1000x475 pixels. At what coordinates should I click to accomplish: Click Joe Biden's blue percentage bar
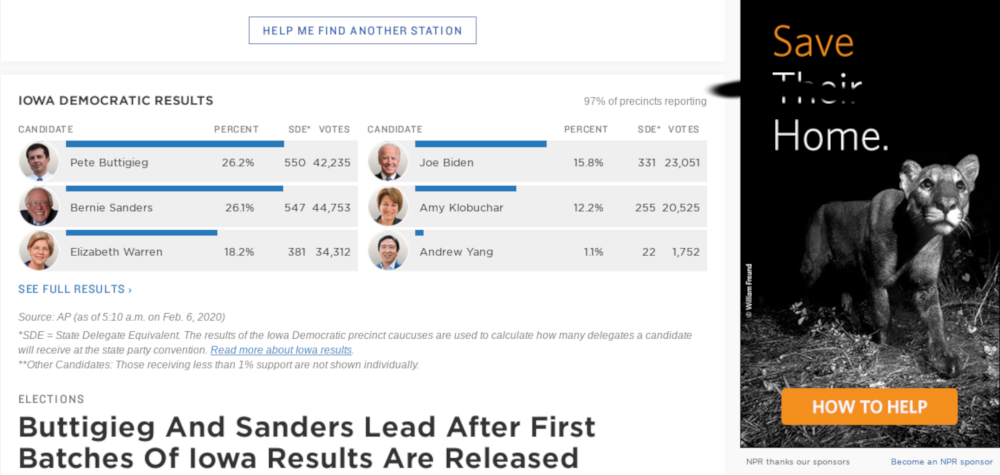[x=480, y=144]
